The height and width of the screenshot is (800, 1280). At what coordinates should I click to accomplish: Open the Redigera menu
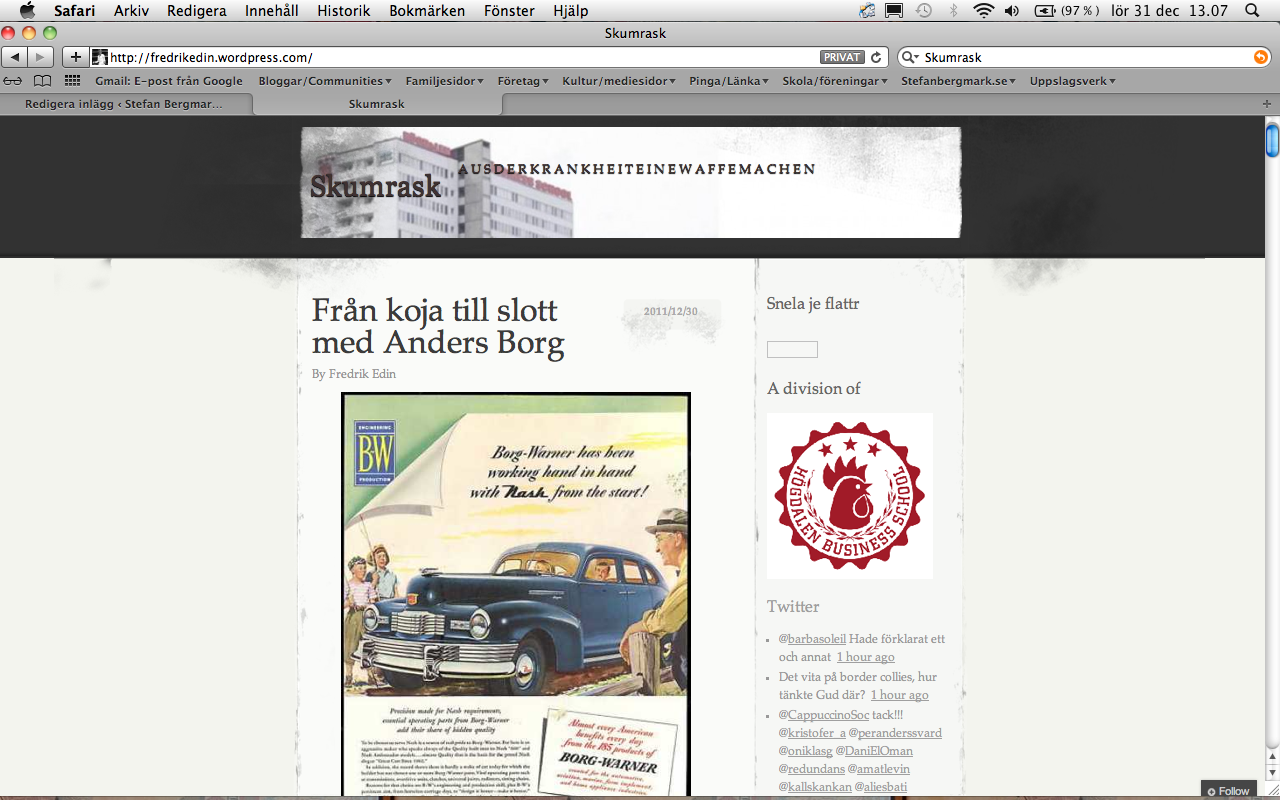click(197, 11)
